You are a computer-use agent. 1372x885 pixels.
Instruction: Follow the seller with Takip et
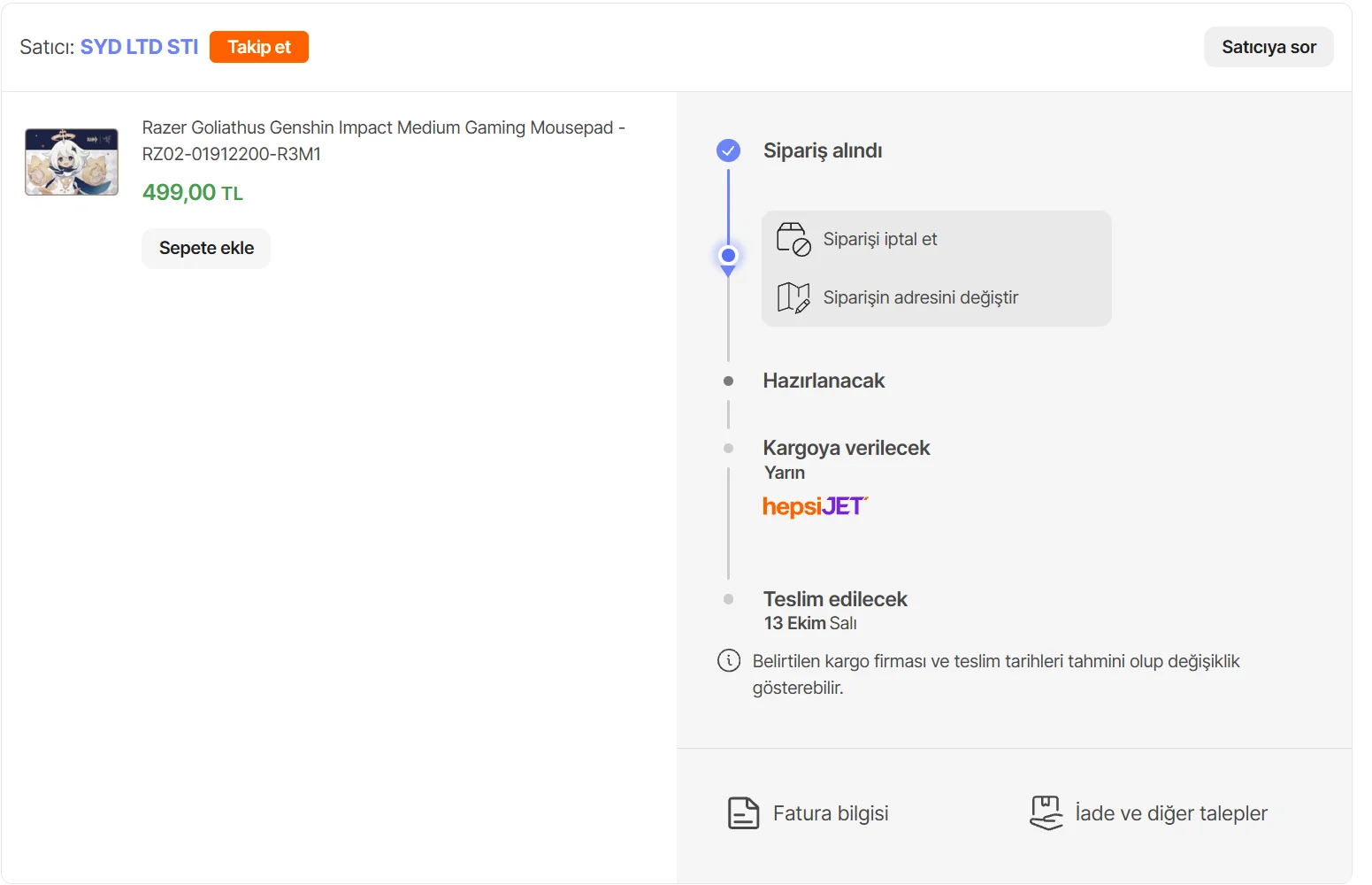(259, 47)
